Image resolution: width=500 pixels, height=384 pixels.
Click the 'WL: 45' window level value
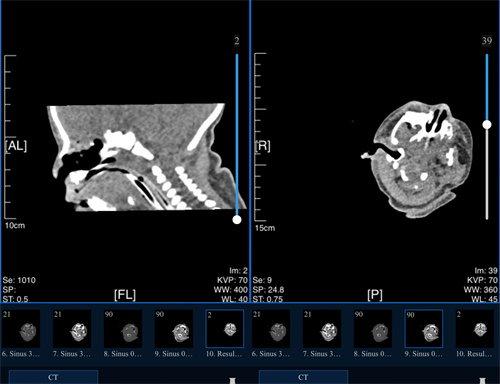(485, 299)
